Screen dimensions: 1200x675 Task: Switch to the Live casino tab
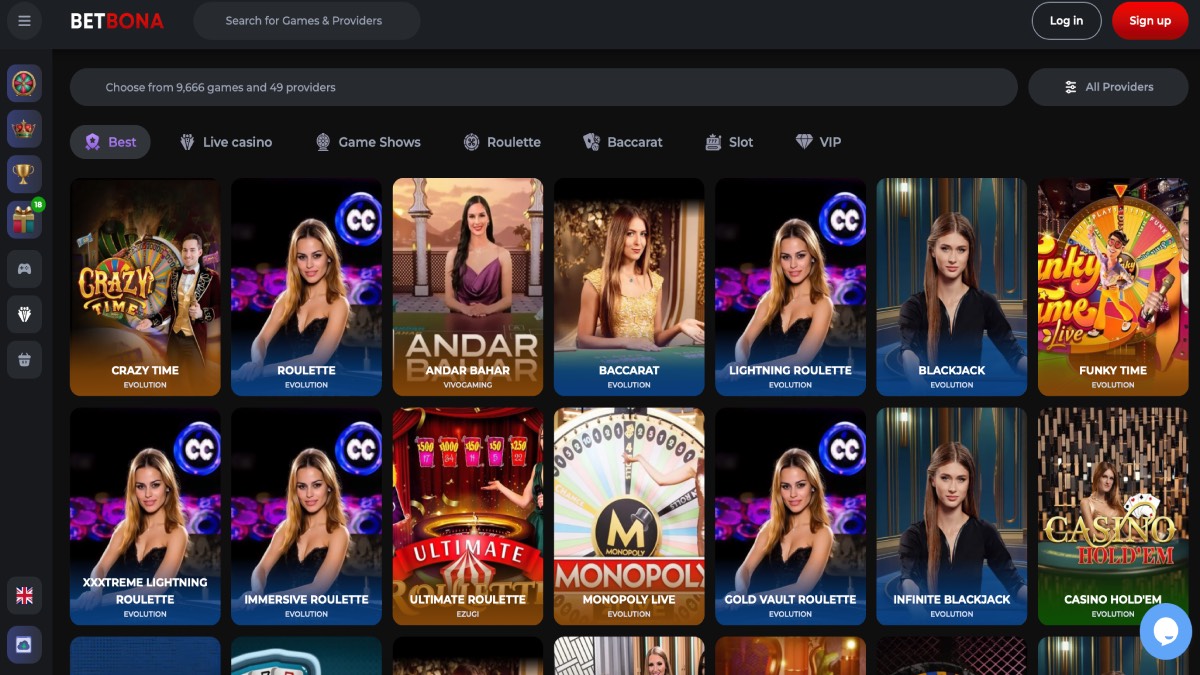pyautogui.click(x=225, y=142)
